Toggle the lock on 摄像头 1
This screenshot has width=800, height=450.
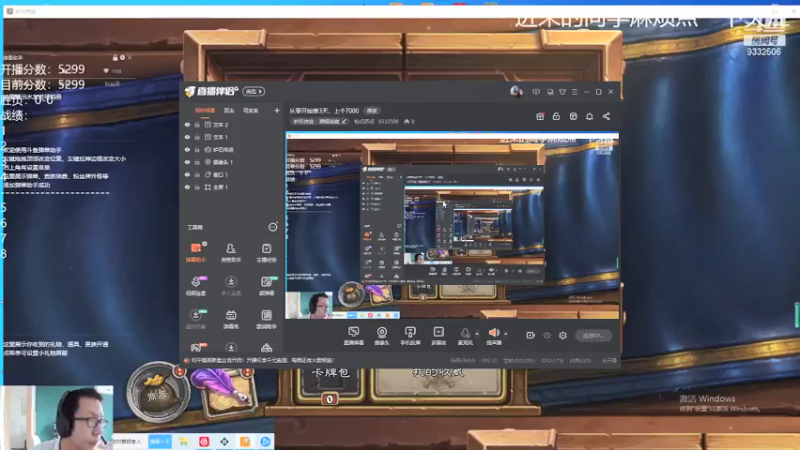(197, 162)
